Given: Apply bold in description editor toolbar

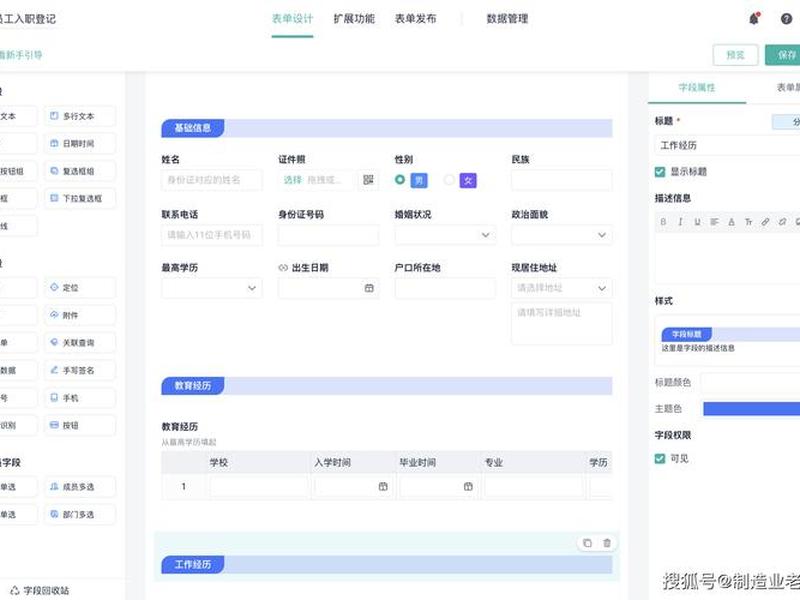Looking at the screenshot, I should pos(663,222).
